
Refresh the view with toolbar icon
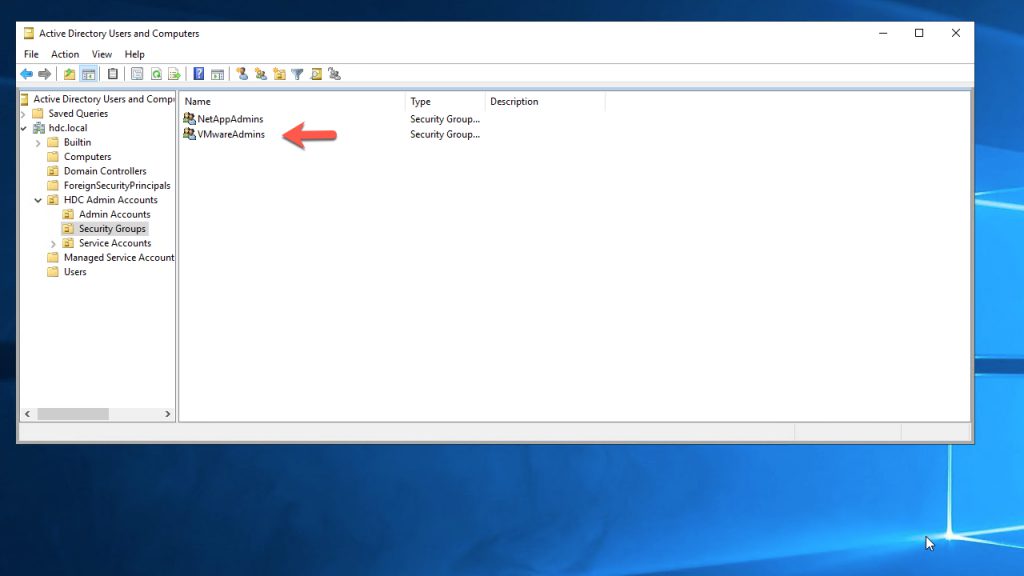[156, 74]
